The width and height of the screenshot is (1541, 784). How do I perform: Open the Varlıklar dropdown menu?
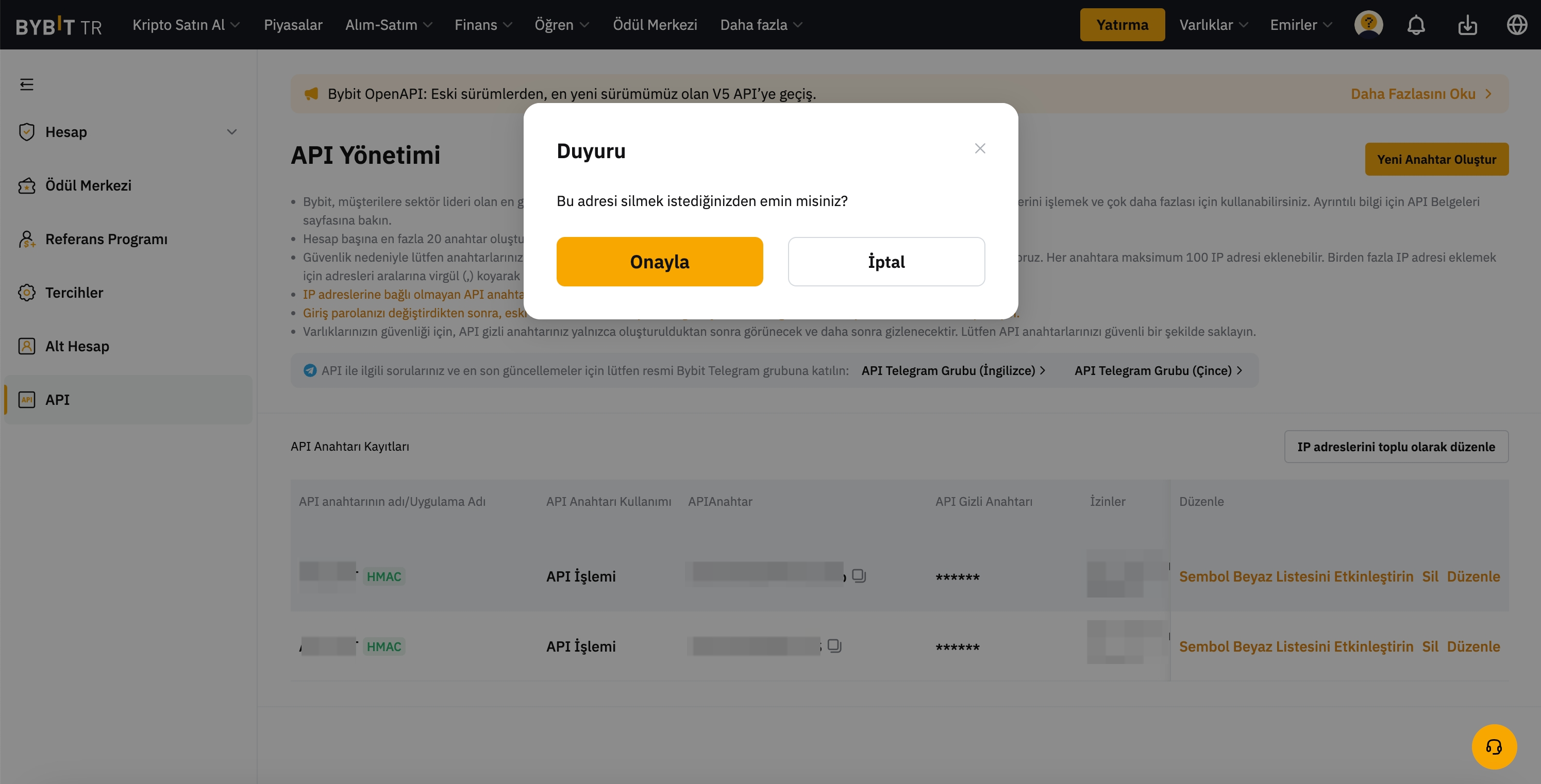coord(1213,25)
